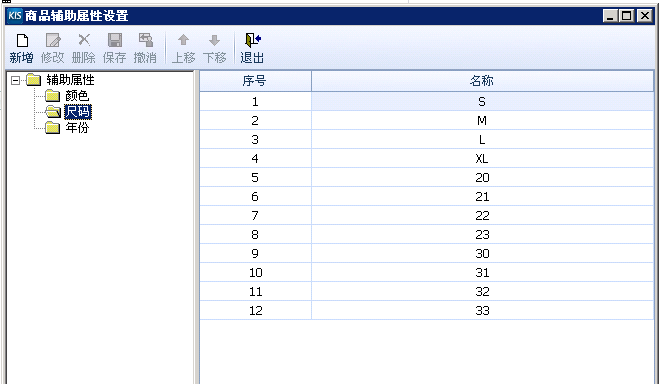
Task: Click the 辅助属性 root folder label
Action: pyautogui.click(x=70, y=80)
